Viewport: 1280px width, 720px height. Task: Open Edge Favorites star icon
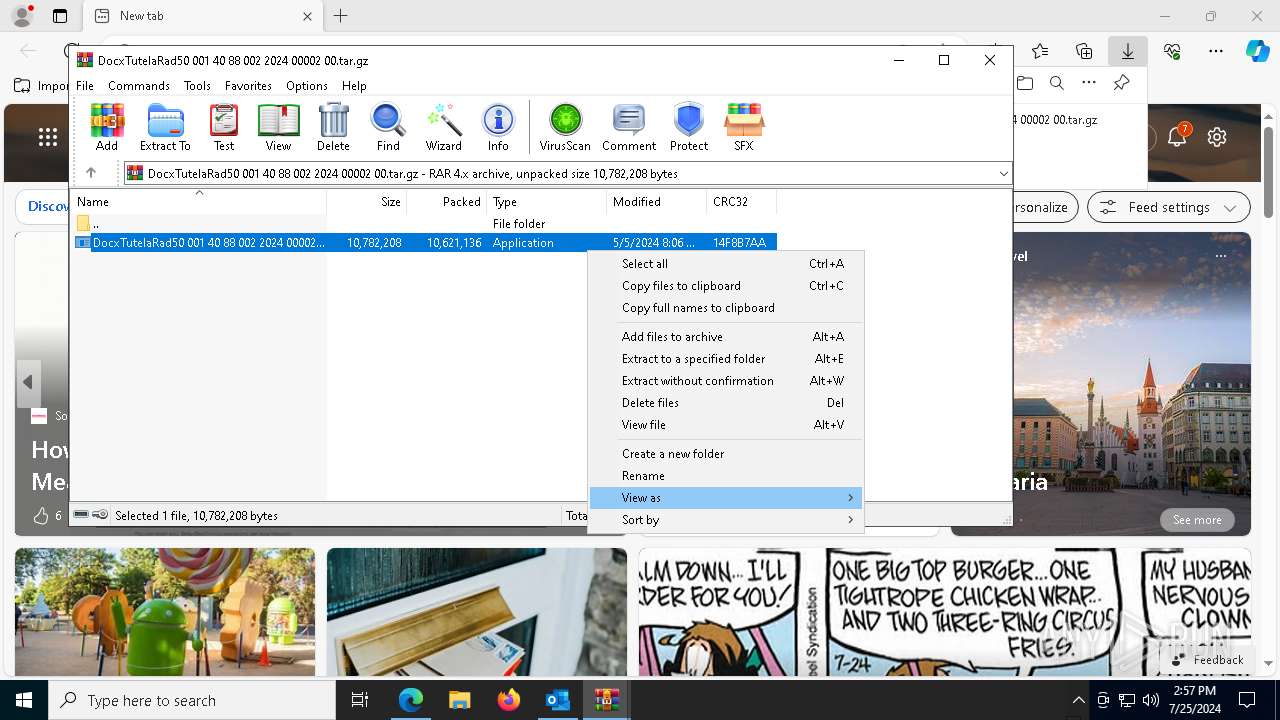pos(1040,51)
